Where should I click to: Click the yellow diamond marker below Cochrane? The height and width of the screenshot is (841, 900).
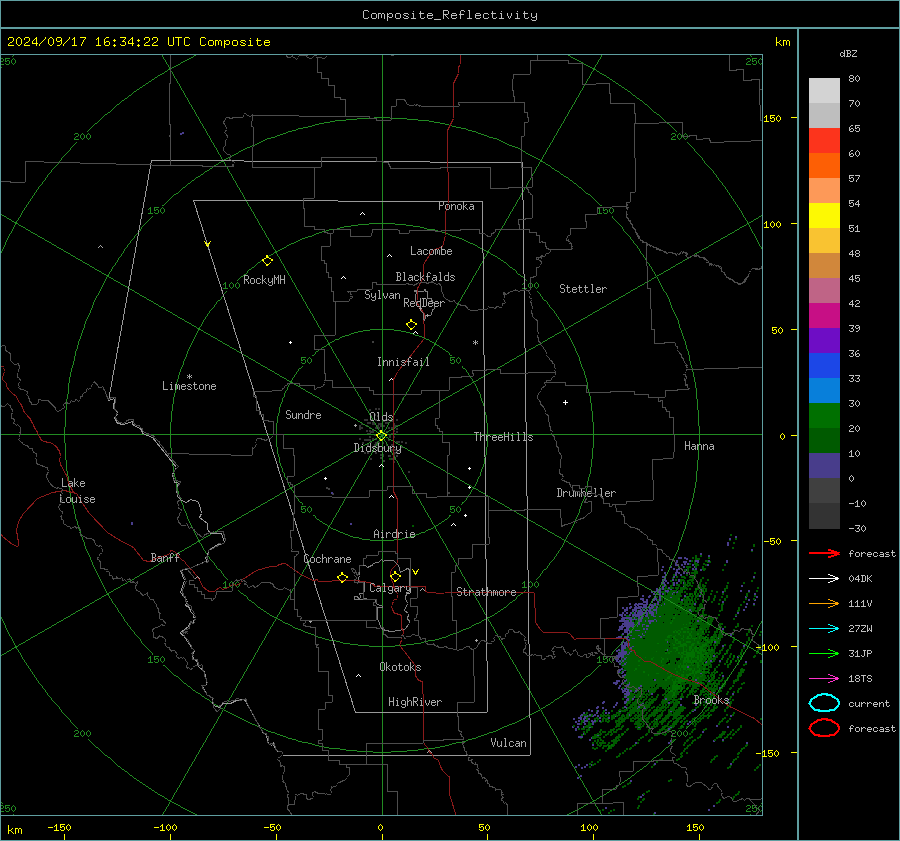[x=342, y=577]
